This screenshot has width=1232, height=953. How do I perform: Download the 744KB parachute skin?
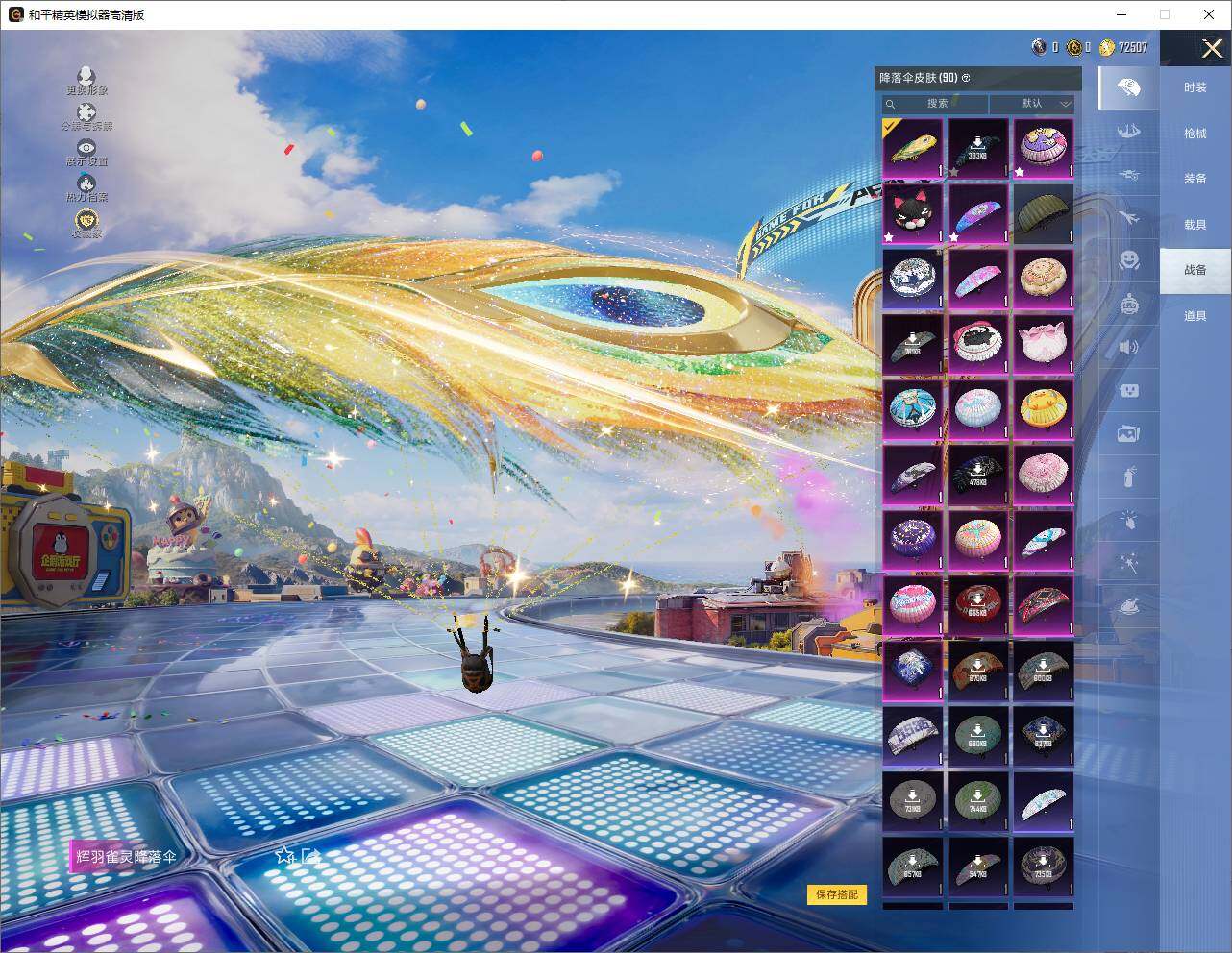(x=978, y=801)
